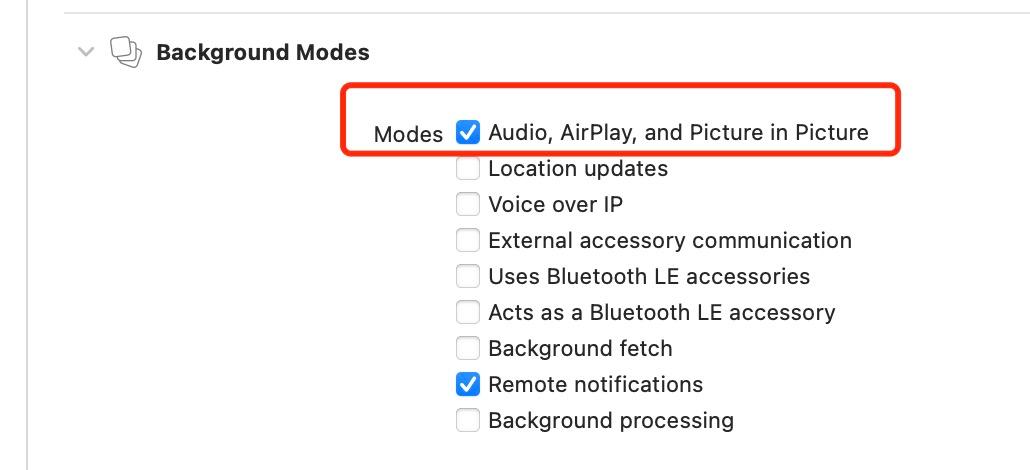This screenshot has width=1030, height=470.
Task: Click the 'Location updates' label text
Action: coord(578,168)
